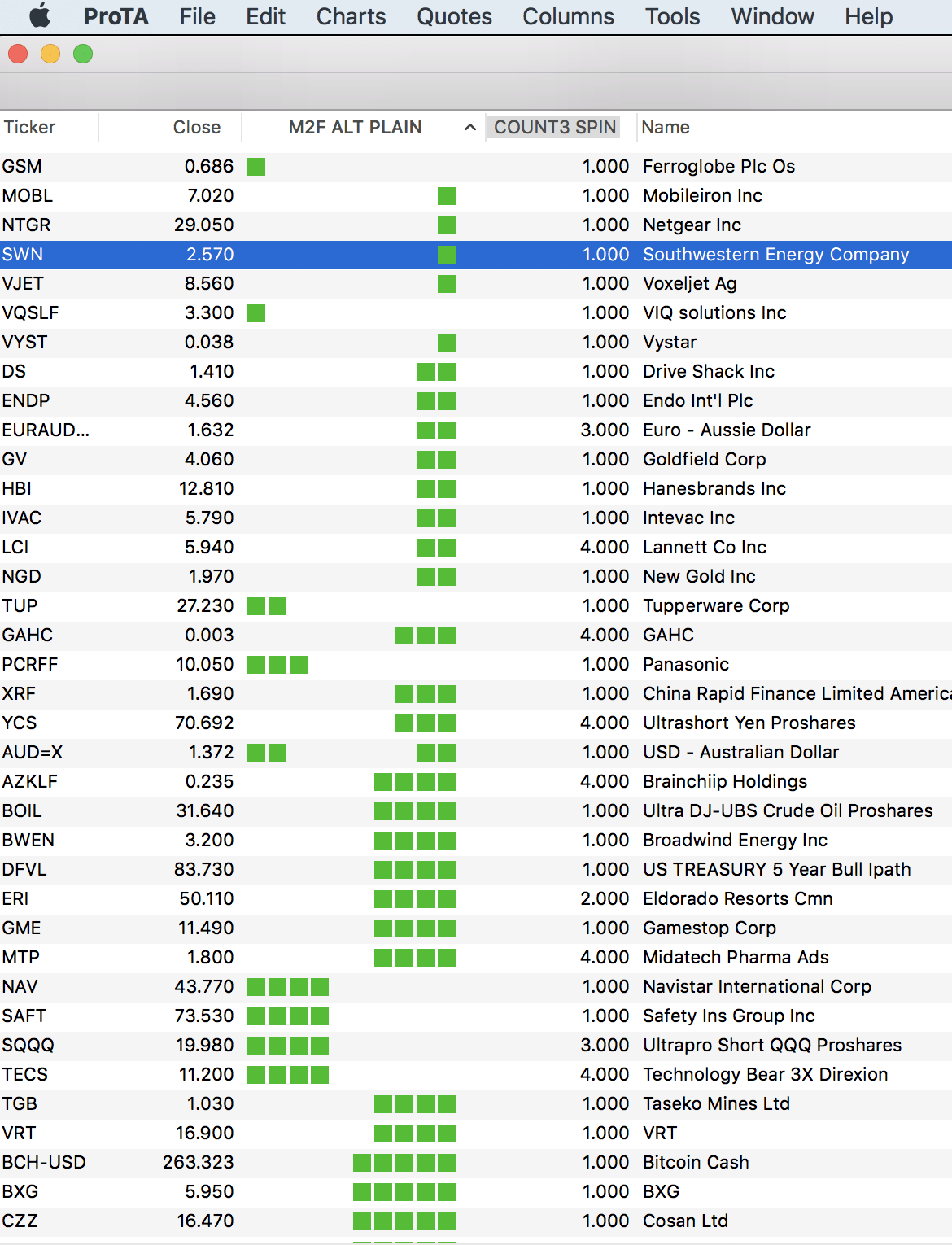Minimize the window with the yellow button

coord(50,55)
